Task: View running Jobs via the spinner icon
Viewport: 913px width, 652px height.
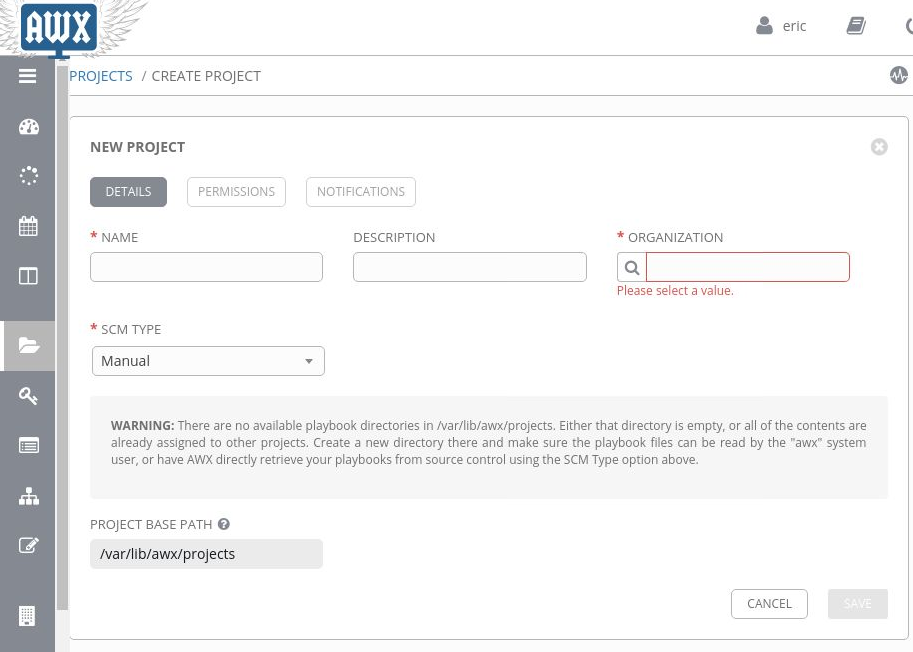Action: coord(28,176)
